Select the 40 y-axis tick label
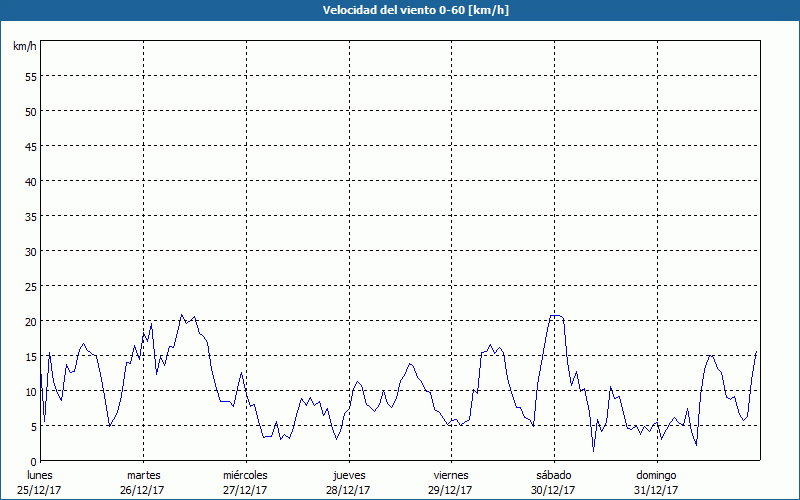This screenshot has height=500, width=800. point(30,181)
